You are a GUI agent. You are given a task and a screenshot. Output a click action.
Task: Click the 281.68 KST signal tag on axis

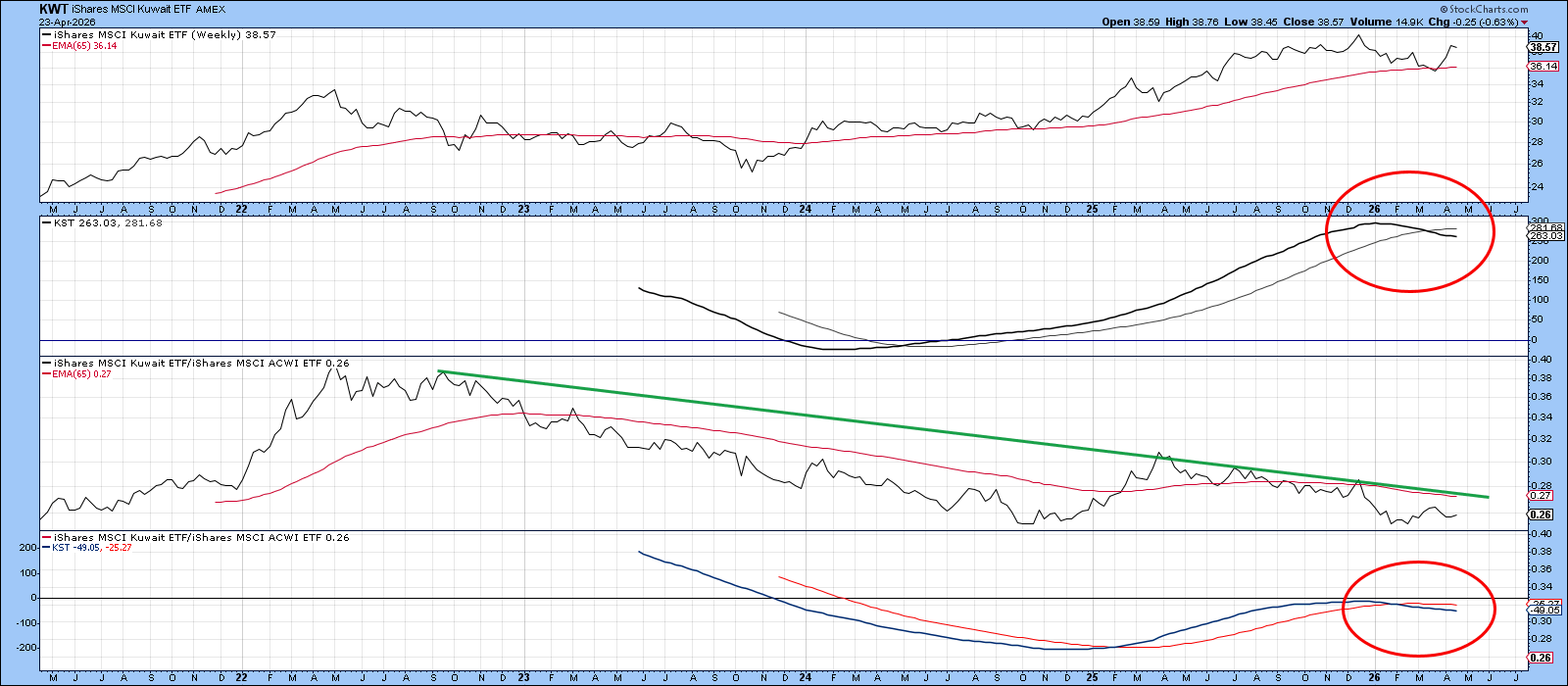click(1543, 227)
